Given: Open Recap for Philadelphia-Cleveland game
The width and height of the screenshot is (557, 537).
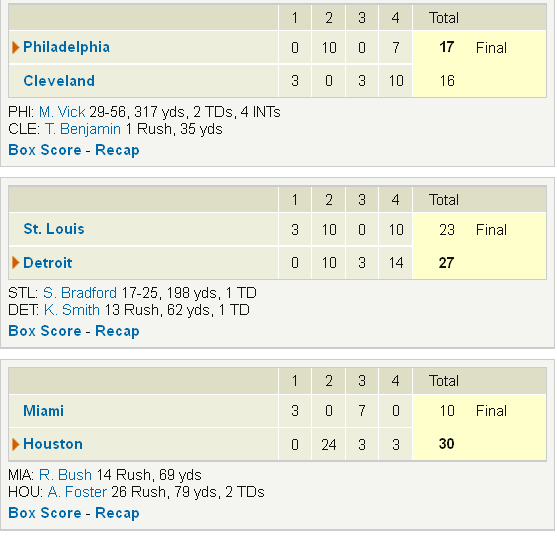Looking at the screenshot, I should point(117,150).
